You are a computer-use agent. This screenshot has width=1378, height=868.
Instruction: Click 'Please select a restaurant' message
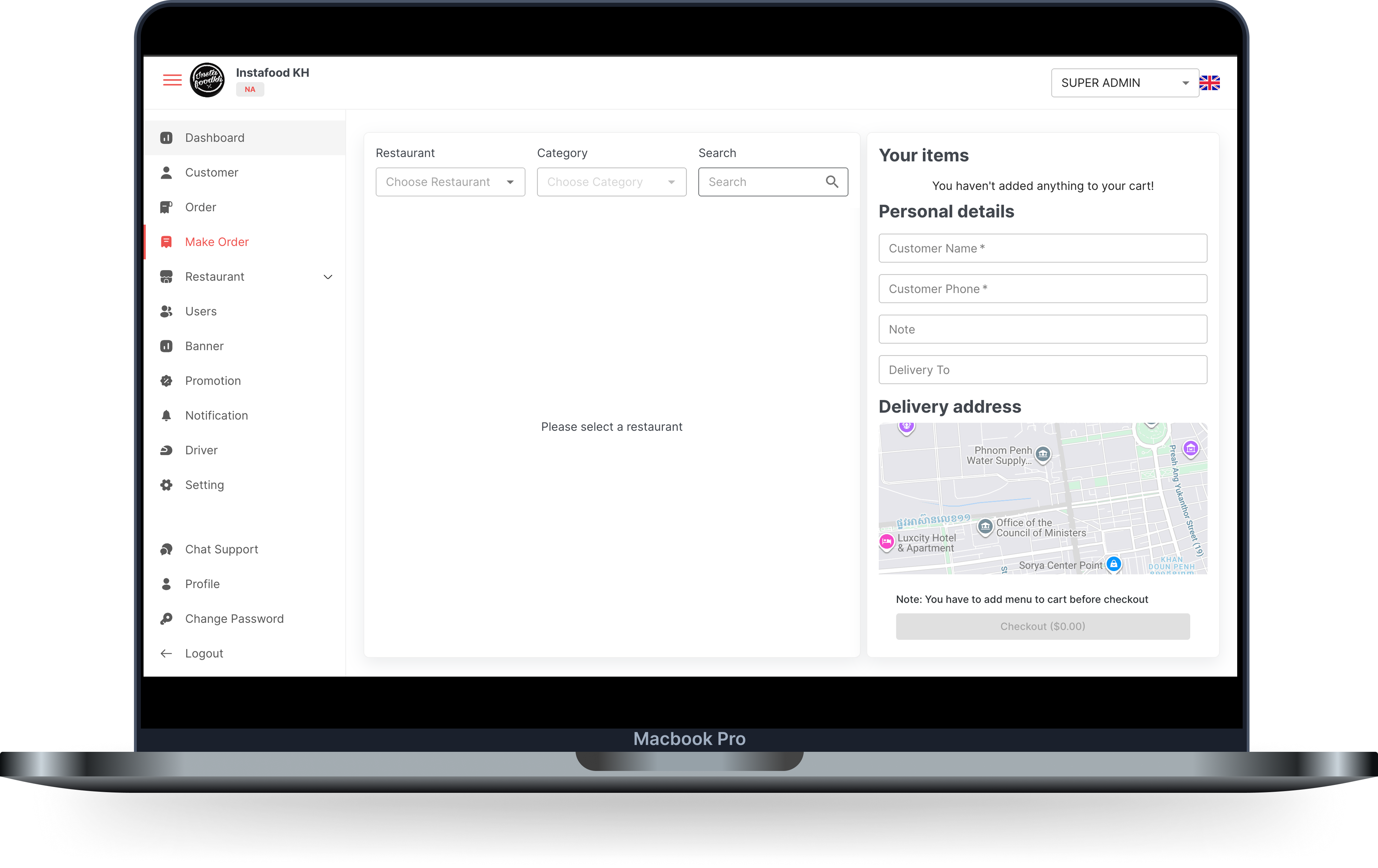[x=612, y=427]
